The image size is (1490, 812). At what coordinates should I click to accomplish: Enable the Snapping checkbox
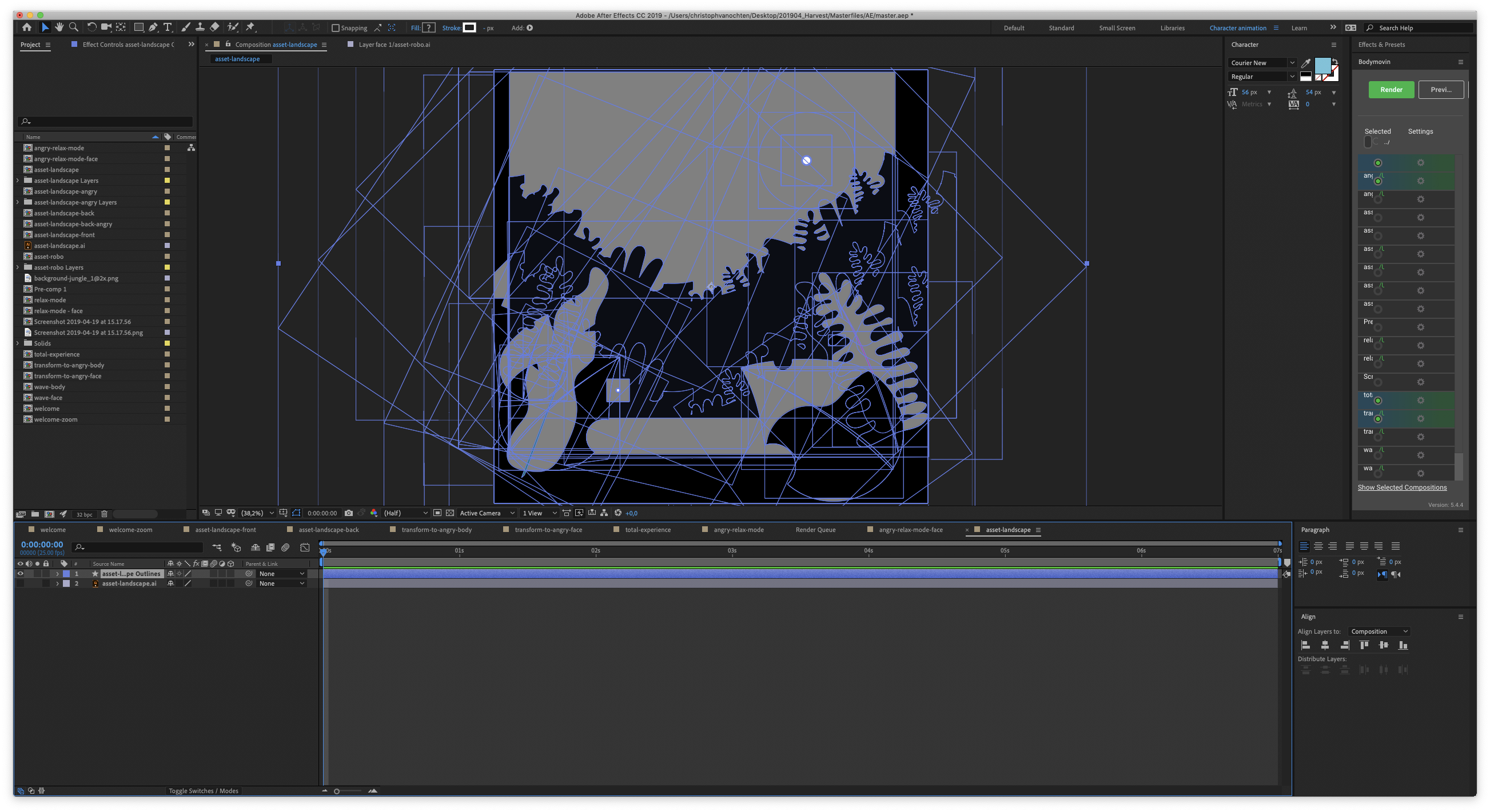pos(336,28)
